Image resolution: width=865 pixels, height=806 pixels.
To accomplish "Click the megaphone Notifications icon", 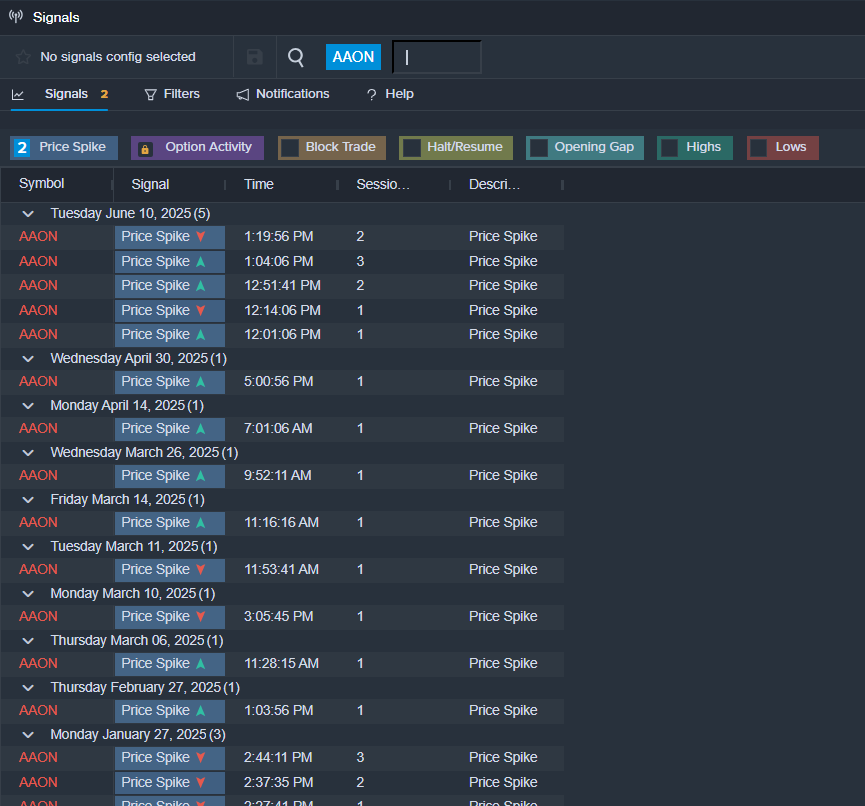I will click(x=243, y=95).
